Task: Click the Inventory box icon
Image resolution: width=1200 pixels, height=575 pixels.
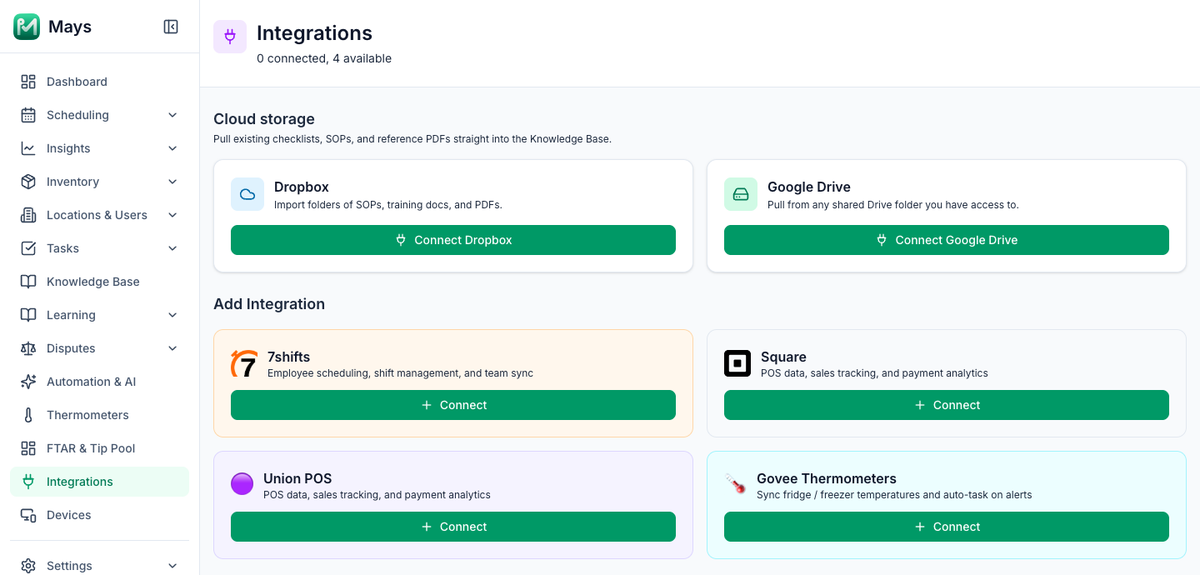Action: click(x=28, y=182)
